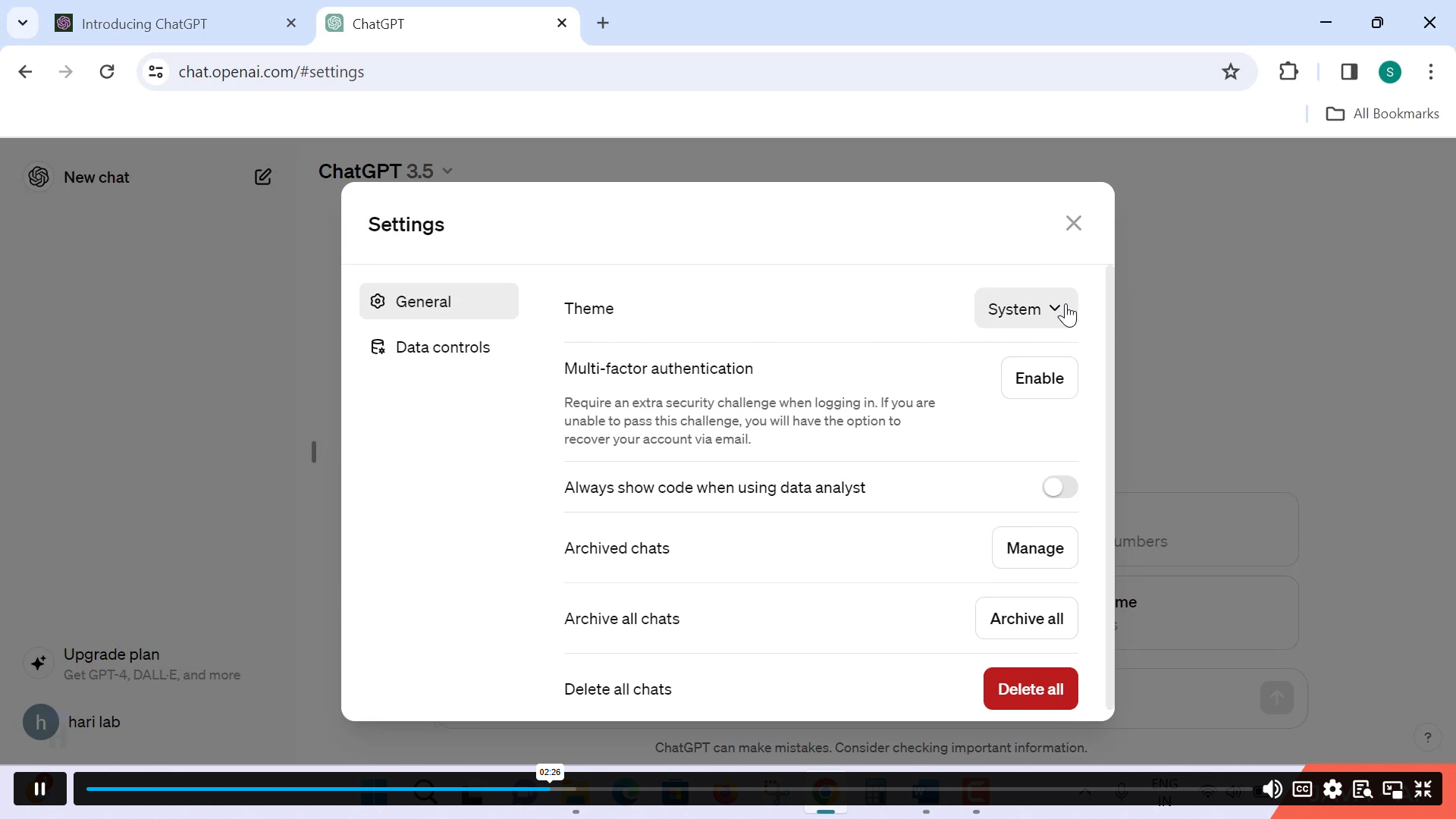The height and width of the screenshot is (819, 1456).
Task: Toggle always show code switch
Action: [x=1059, y=487]
